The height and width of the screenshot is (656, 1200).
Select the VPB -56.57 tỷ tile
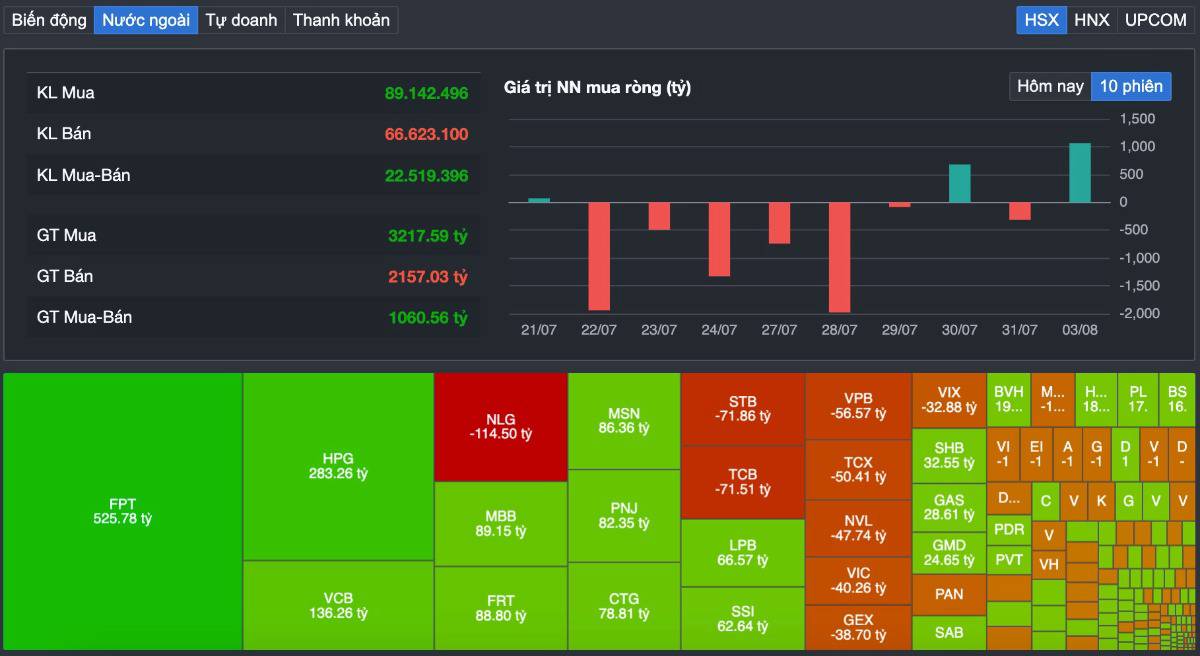click(858, 405)
